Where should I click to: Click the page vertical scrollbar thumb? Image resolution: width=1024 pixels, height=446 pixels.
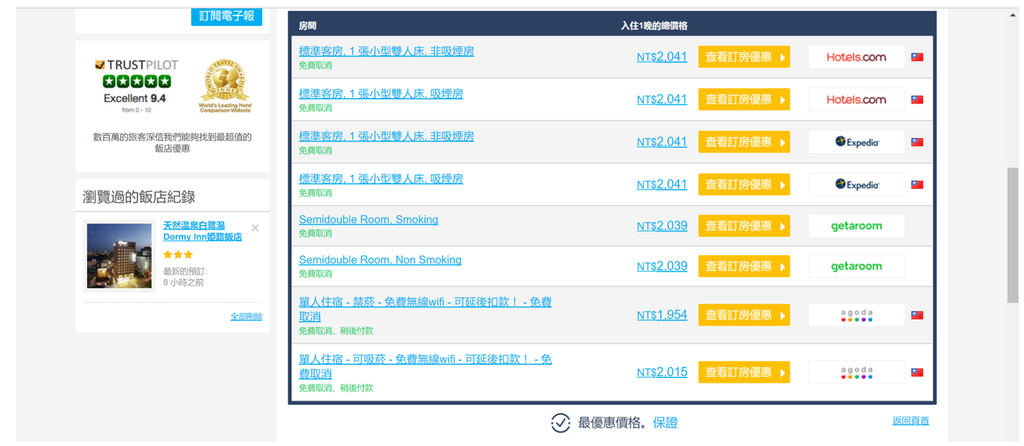coord(1012,235)
